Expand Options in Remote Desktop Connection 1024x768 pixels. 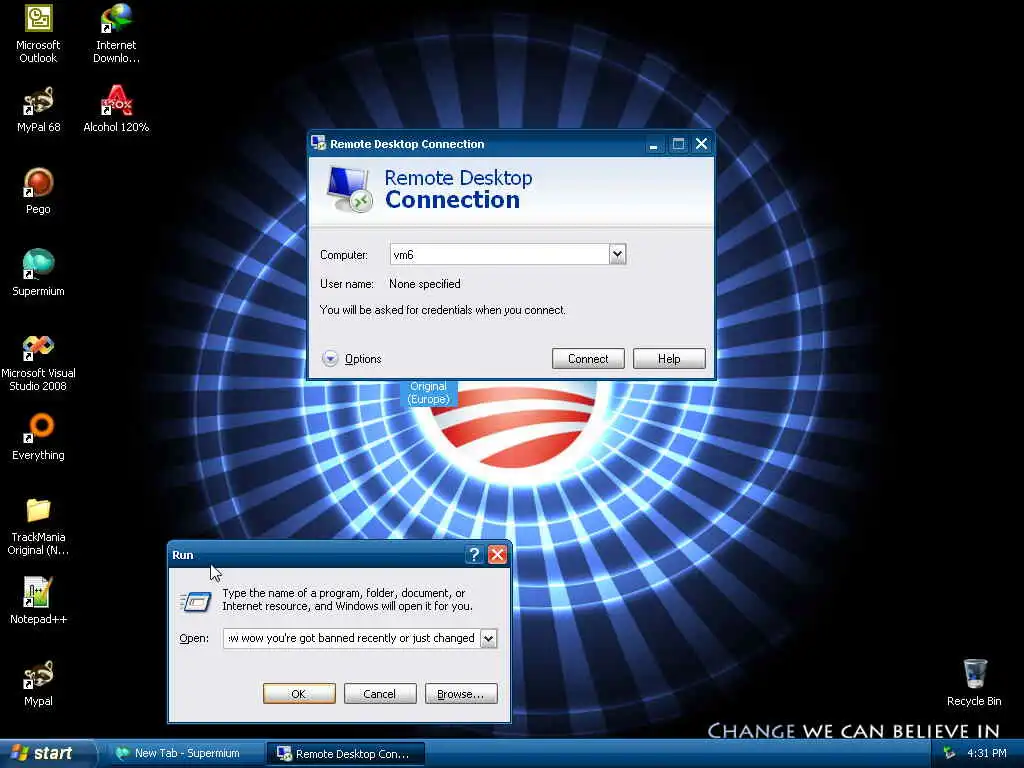pos(351,359)
